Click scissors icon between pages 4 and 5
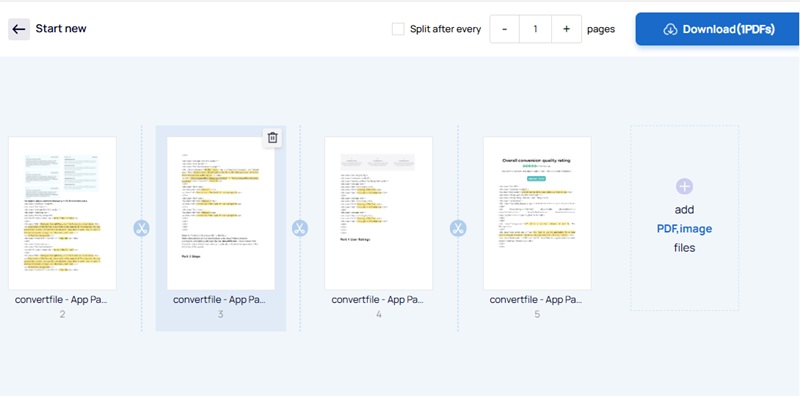Image resolution: width=800 pixels, height=396 pixels. (458, 228)
